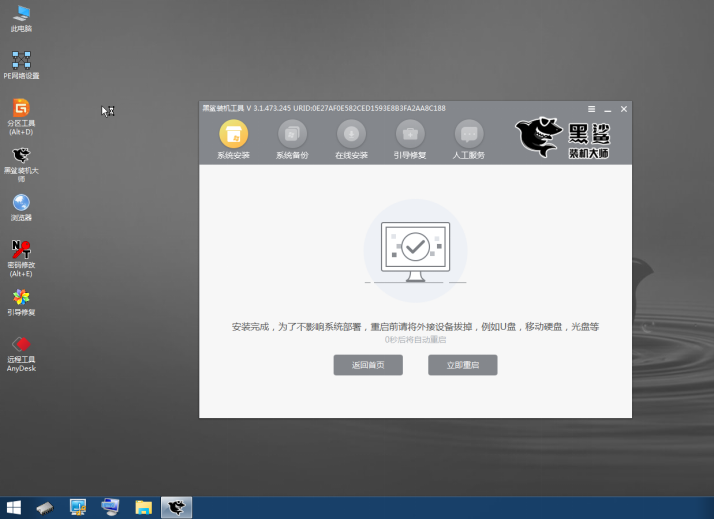Open File Explorer from taskbar
This screenshot has width=714, height=519.
coord(143,508)
